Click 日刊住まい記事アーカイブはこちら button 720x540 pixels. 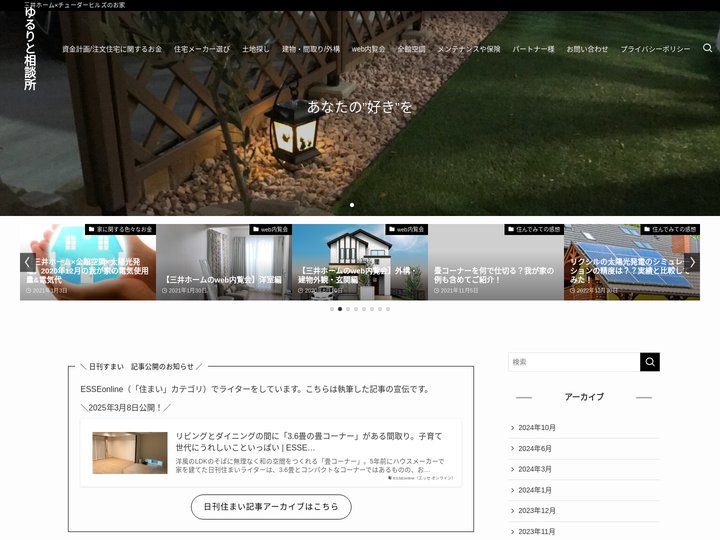(x=271, y=507)
